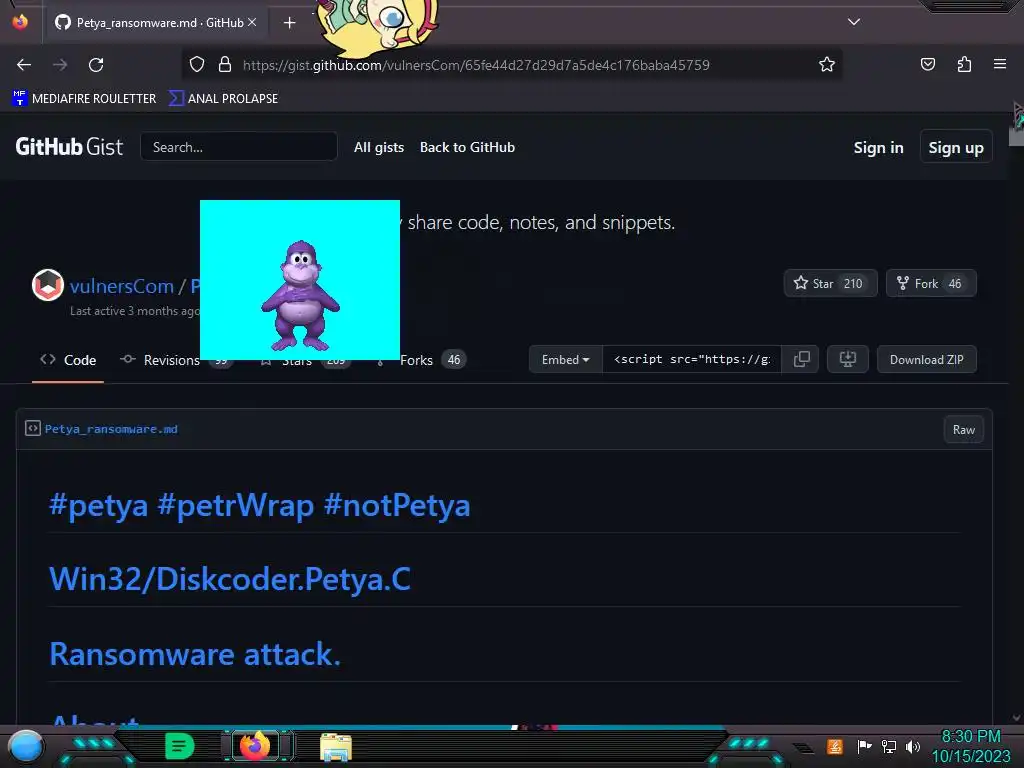The width and height of the screenshot is (1024, 768).
Task: Open the Petya_ransomware.md file link
Action: click(x=111, y=429)
